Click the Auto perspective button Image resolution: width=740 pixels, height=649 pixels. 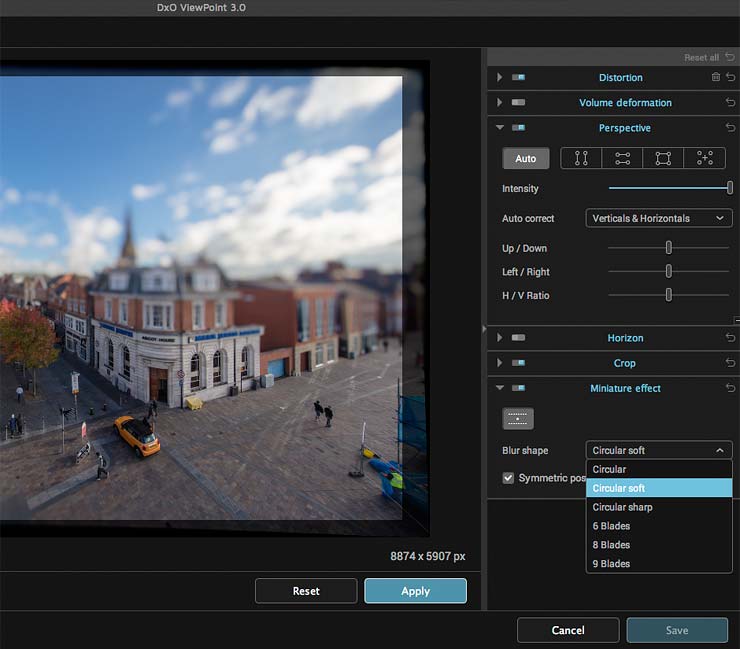coord(526,159)
